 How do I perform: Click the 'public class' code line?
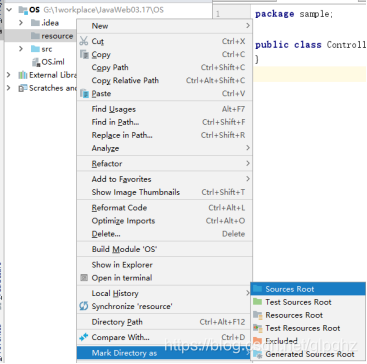[310, 45]
